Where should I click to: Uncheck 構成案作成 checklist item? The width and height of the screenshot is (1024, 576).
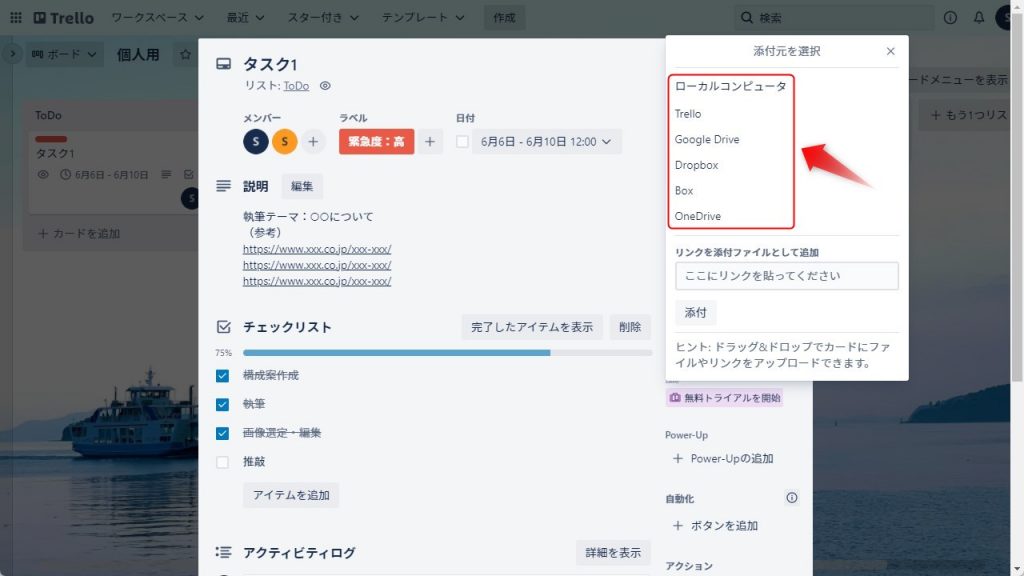coord(223,376)
